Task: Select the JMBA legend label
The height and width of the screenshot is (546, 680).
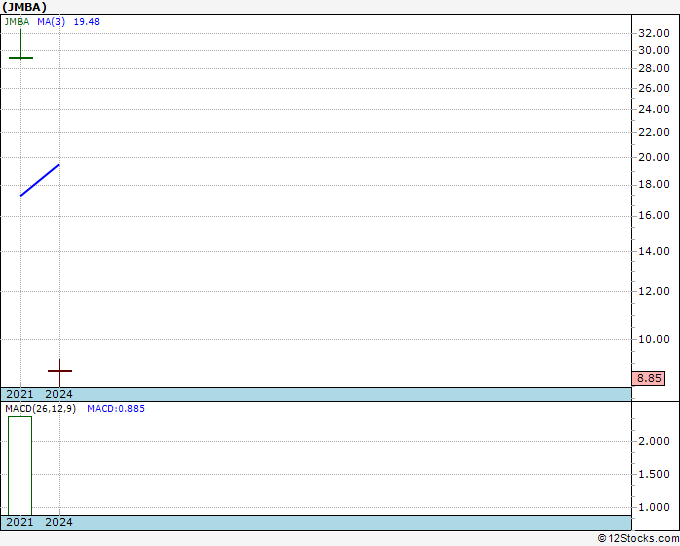Action: 17,22
